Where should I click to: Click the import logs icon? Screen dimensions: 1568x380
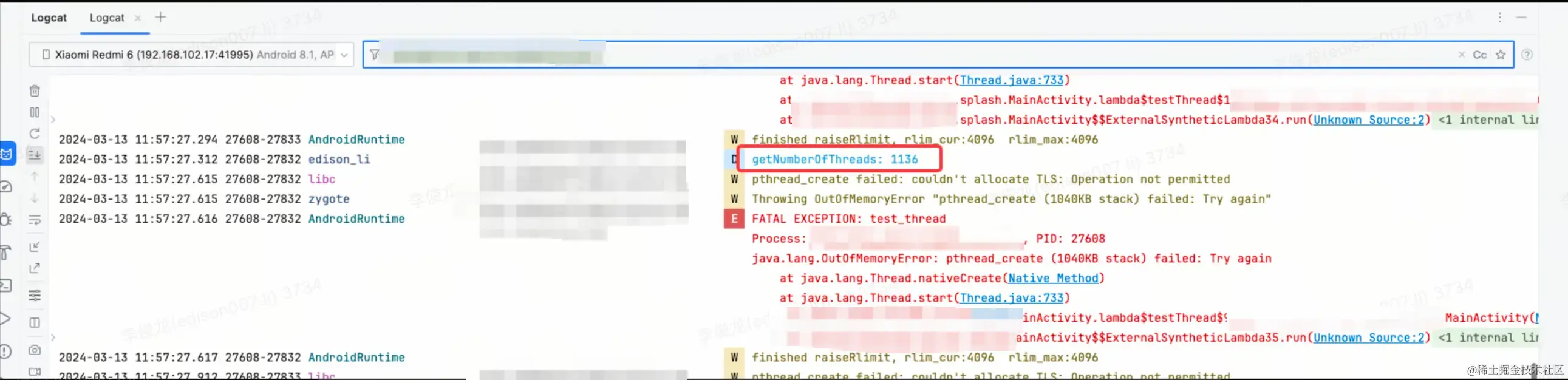35,247
